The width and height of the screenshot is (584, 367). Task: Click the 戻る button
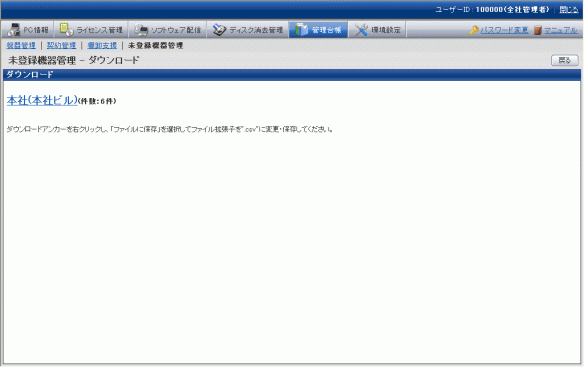[x=565, y=60]
